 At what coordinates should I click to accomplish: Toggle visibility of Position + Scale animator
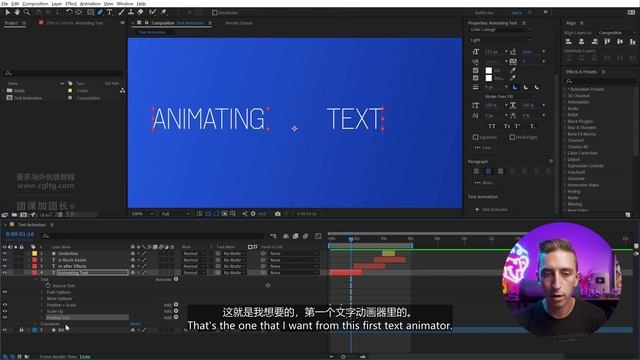pyautogui.click(x=4, y=305)
